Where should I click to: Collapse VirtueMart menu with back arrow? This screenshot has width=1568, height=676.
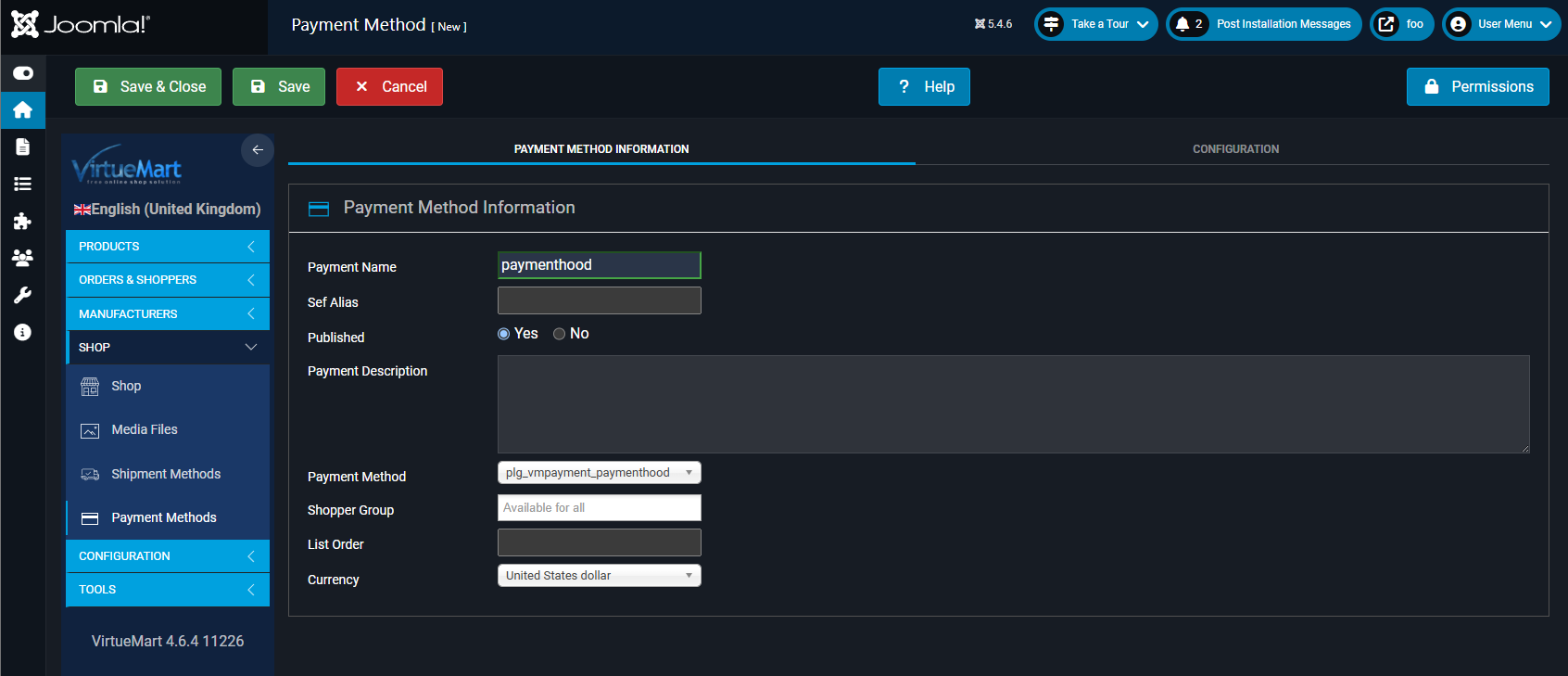pyautogui.click(x=258, y=150)
